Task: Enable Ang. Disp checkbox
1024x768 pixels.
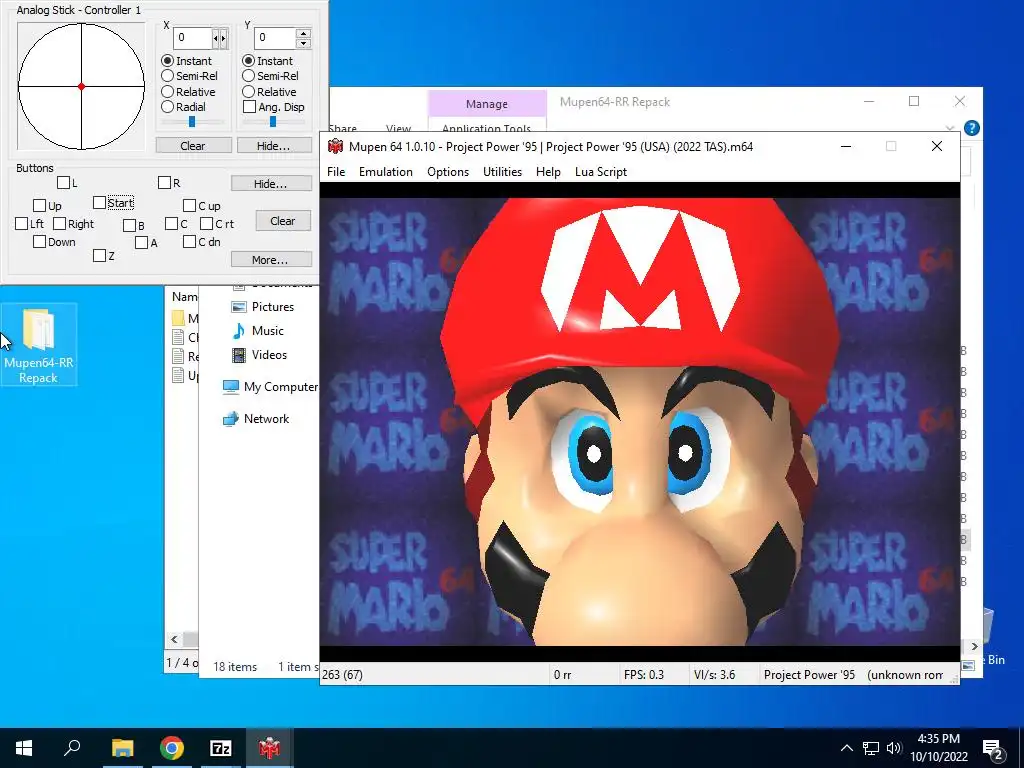Action: [249, 106]
